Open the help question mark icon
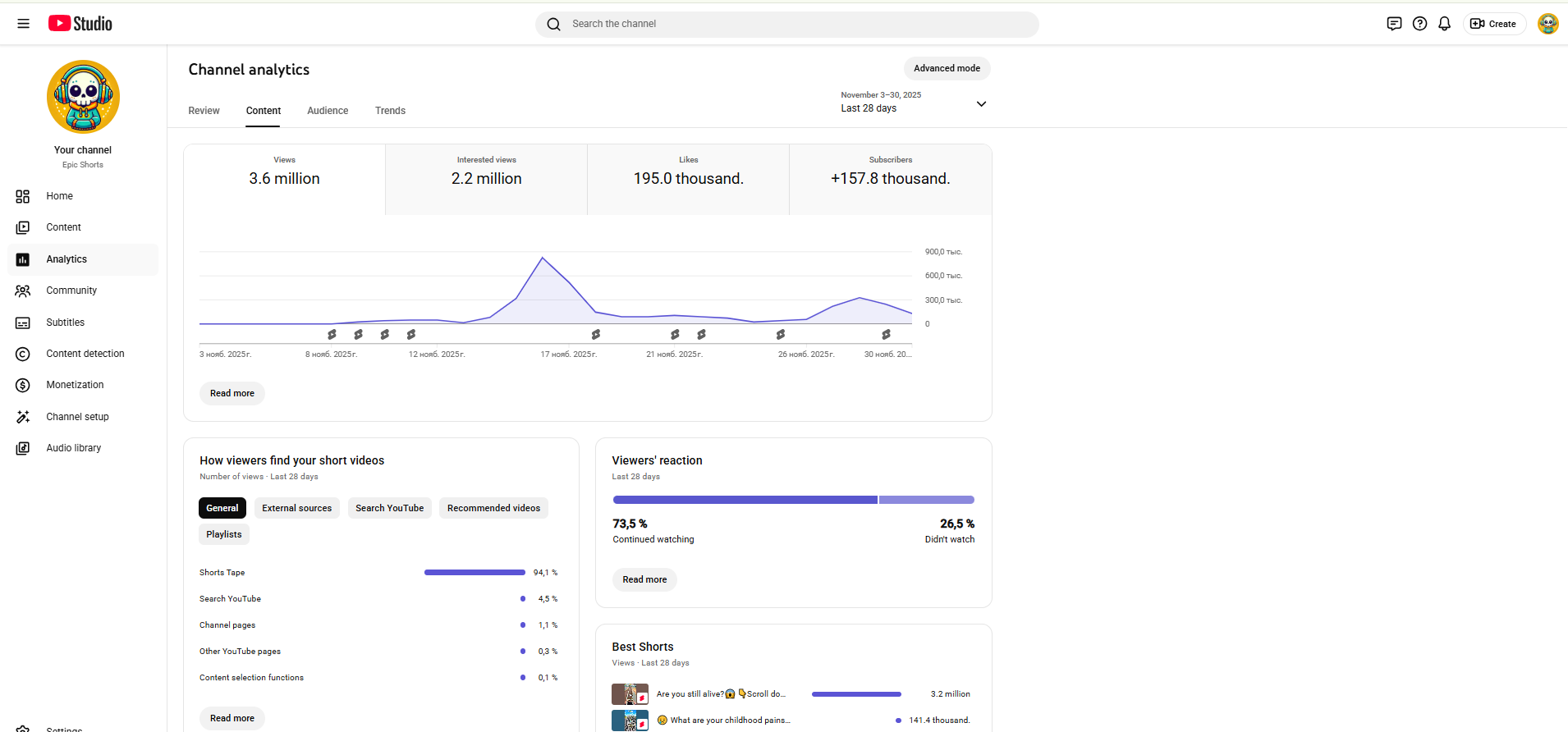 [x=1419, y=24]
